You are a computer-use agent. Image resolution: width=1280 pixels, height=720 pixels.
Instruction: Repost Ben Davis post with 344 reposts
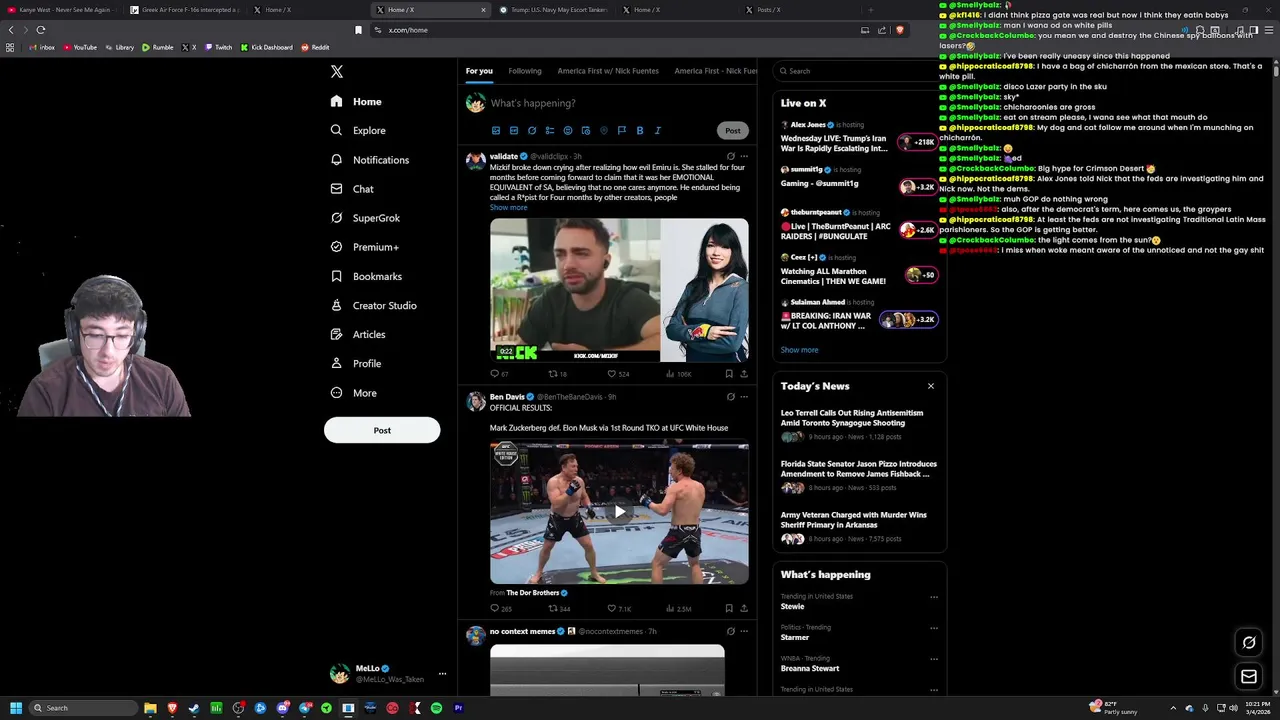(x=558, y=608)
